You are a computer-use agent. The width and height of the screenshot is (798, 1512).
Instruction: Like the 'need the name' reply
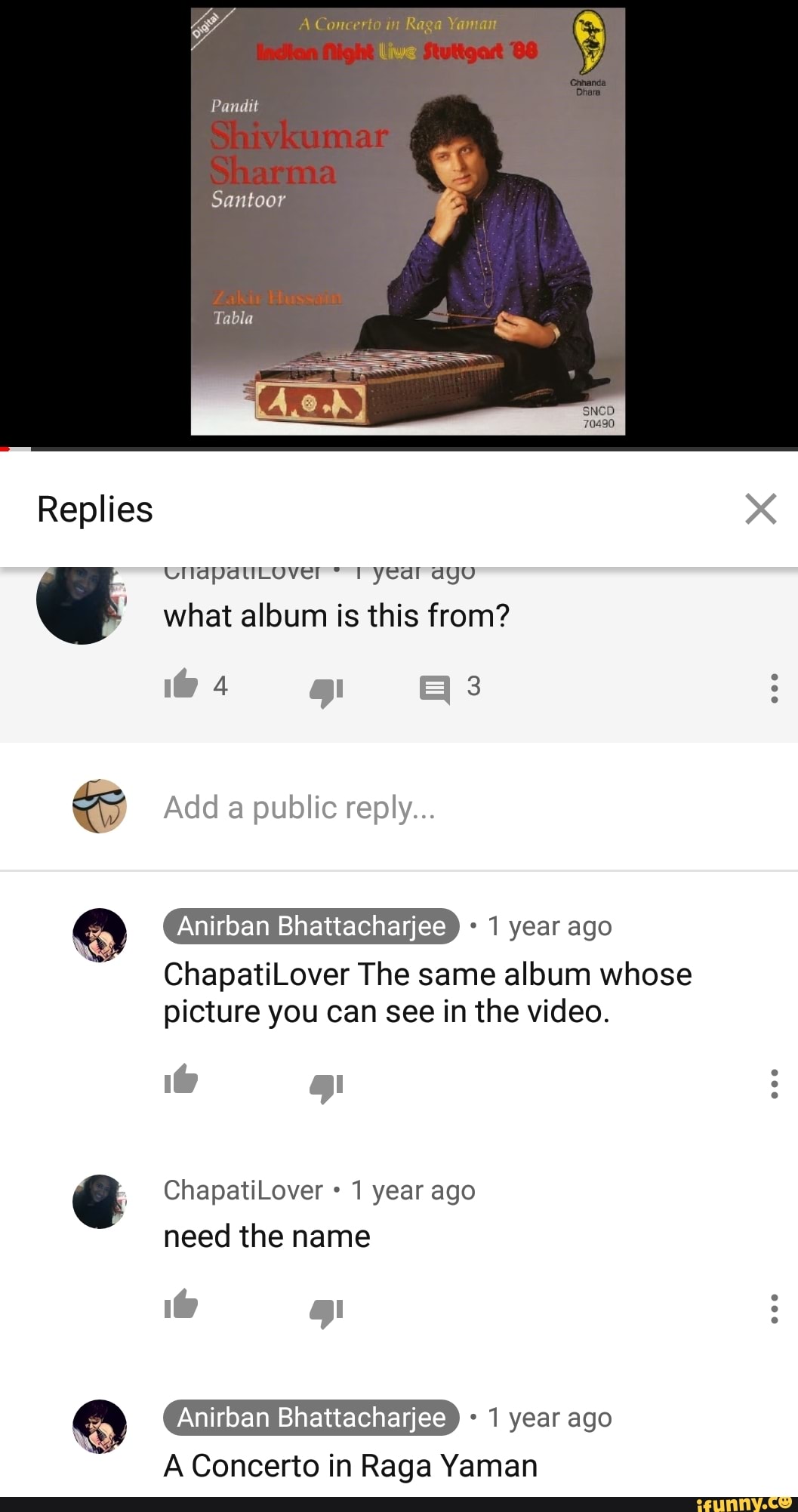pyautogui.click(x=181, y=1304)
